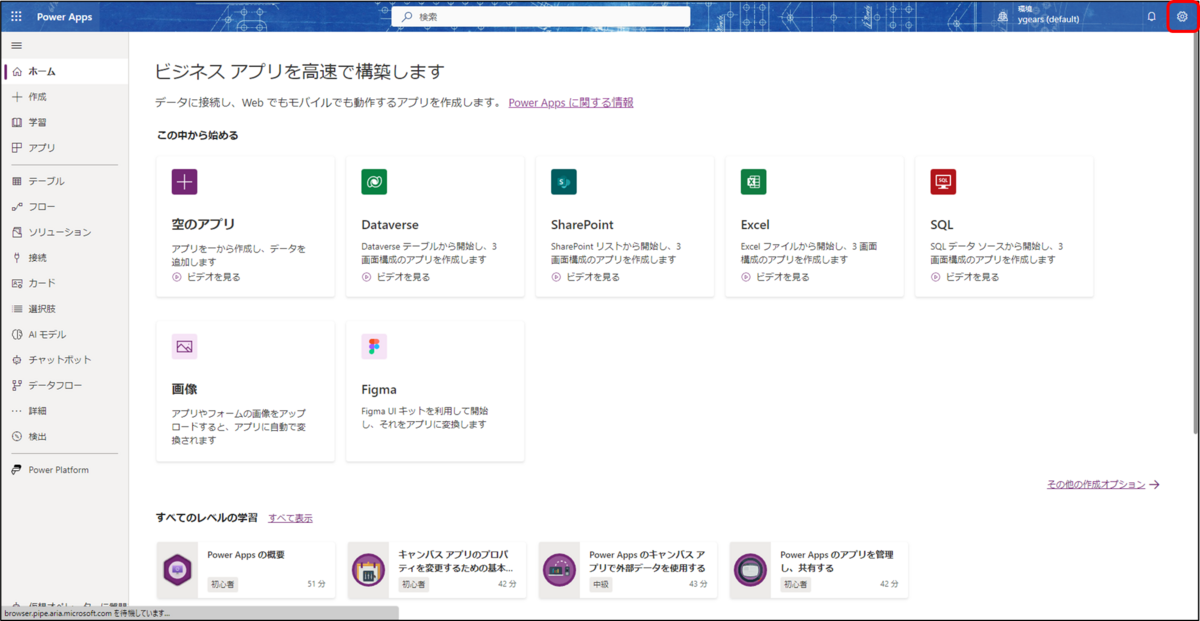Click the Dataverse tile icon
Viewport: 1200px width, 621px height.
[x=374, y=181]
